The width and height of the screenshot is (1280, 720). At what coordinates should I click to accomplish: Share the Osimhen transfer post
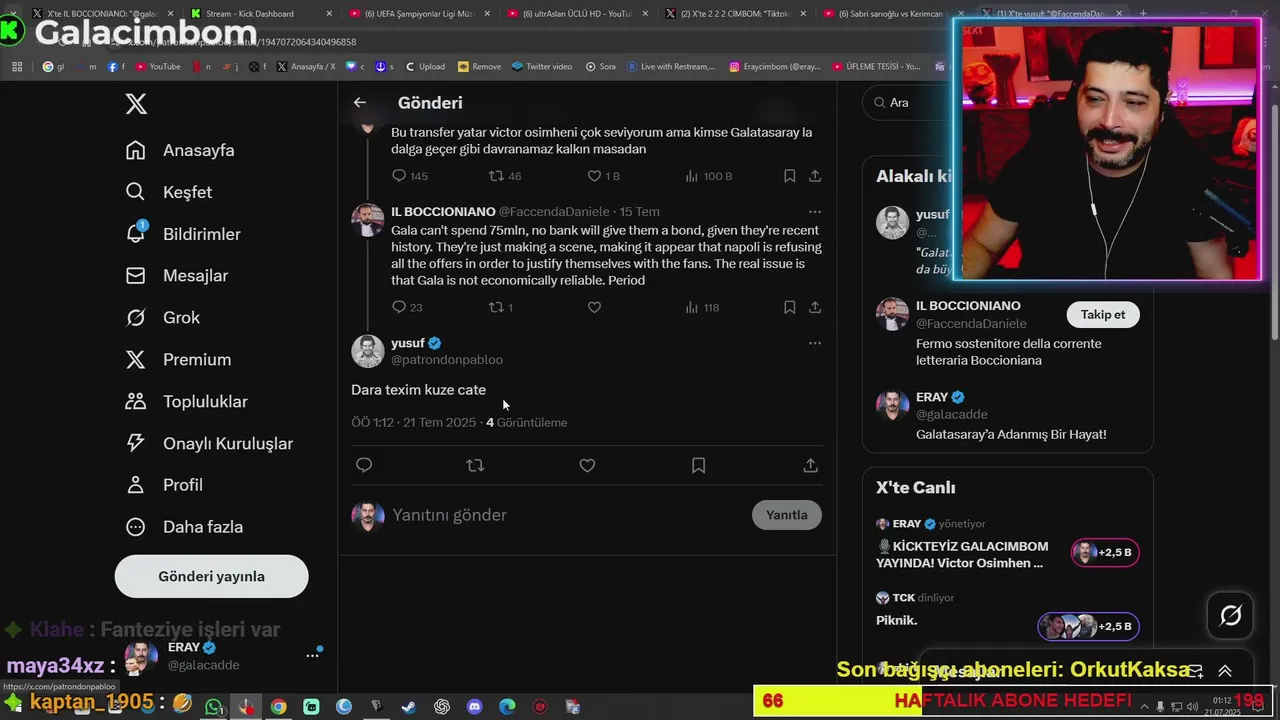pyautogui.click(x=815, y=176)
